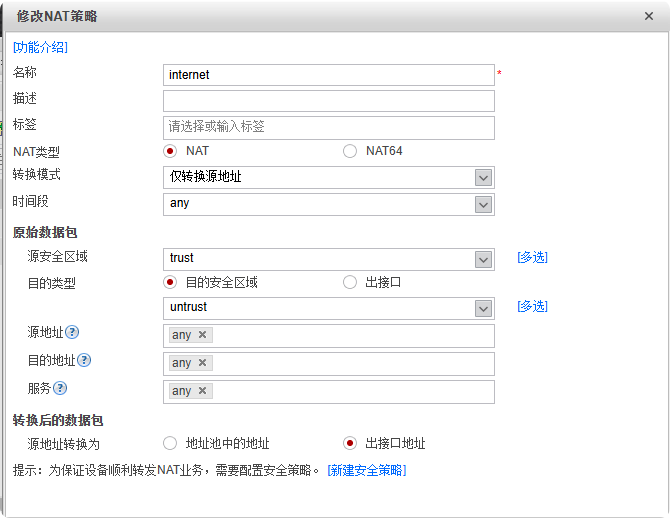Screen dimensions: 670x518
Task: Select 出接口地址 radio option
Action: click(349, 443)
